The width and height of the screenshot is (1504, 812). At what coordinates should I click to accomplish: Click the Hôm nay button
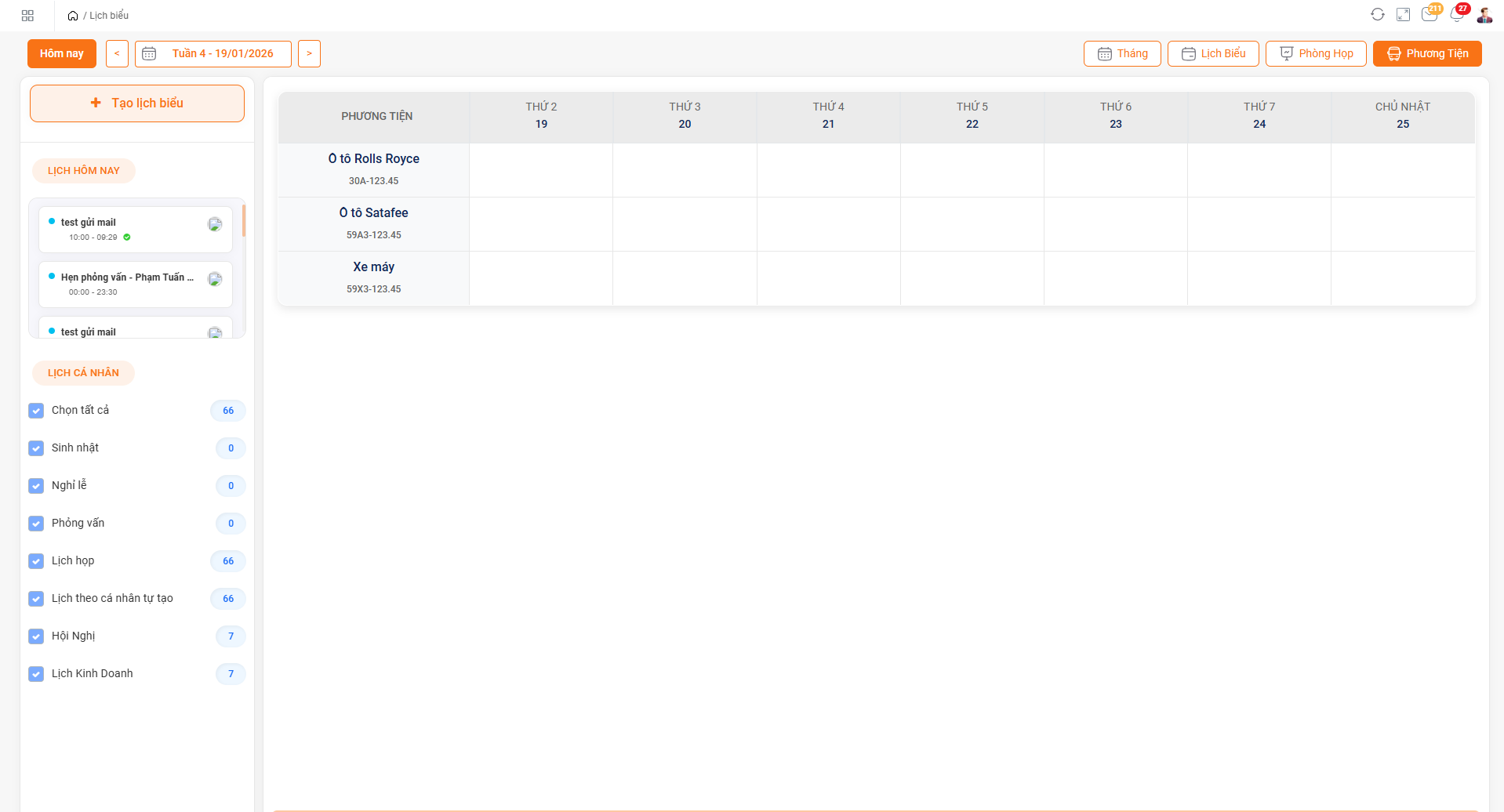(62, 54)
